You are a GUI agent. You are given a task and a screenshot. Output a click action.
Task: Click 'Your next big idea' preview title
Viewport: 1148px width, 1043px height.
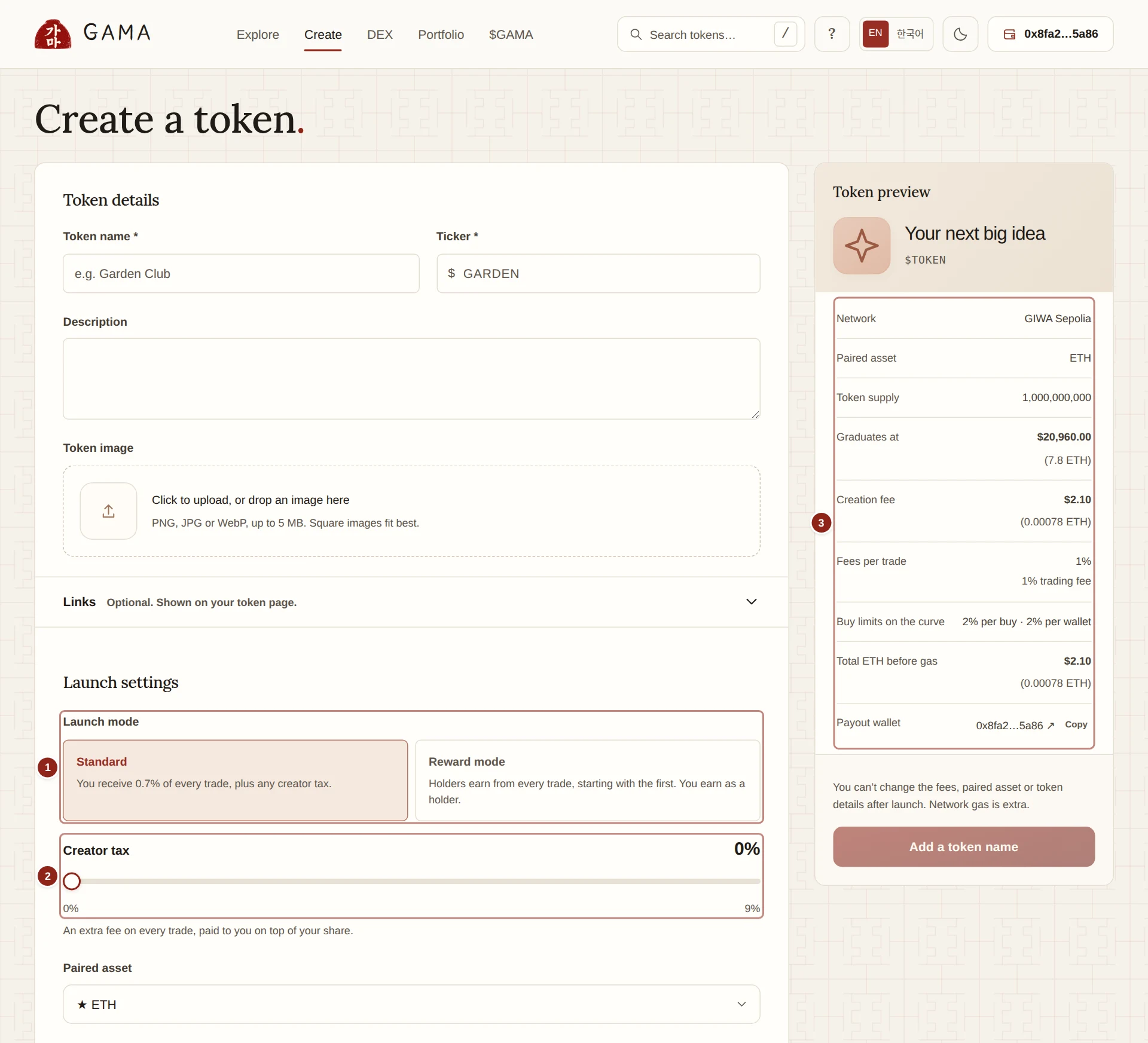[x=975, y=234]
